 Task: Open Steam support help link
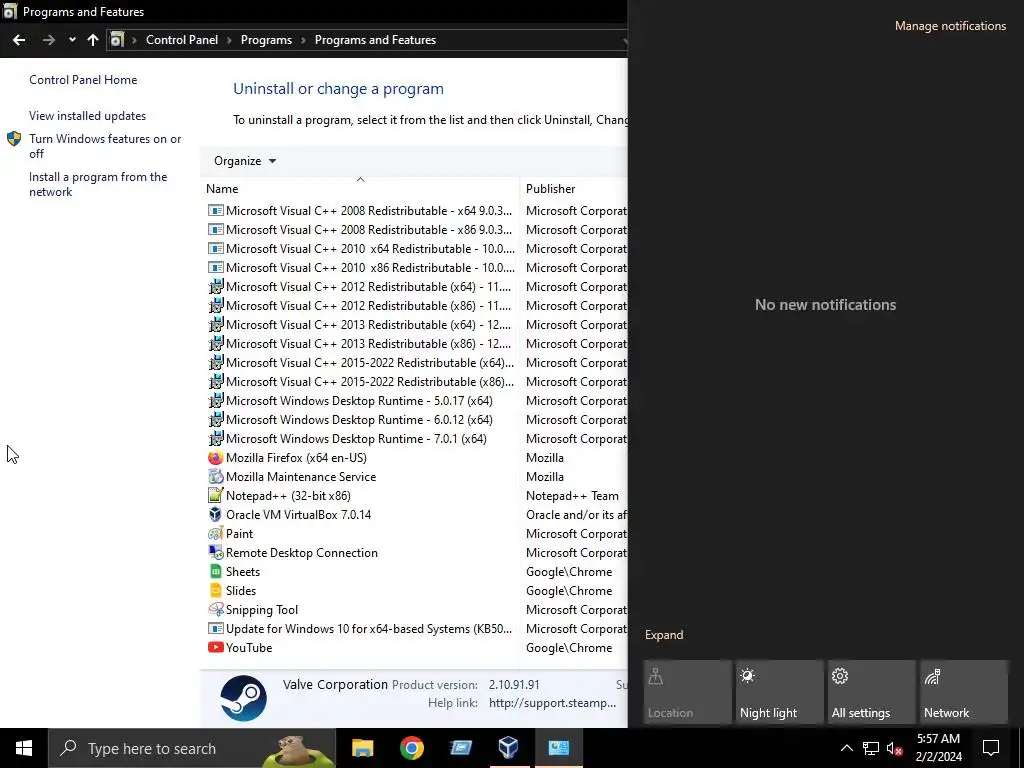tap(552, 703)
